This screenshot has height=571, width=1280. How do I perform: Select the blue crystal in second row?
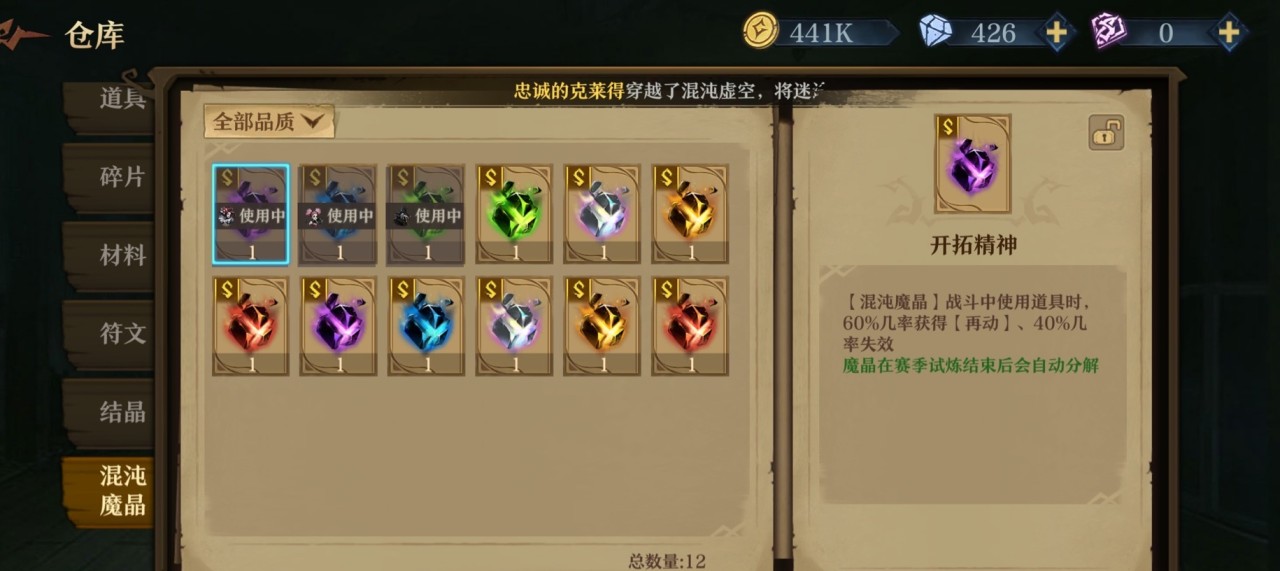[x=427, y=326]
